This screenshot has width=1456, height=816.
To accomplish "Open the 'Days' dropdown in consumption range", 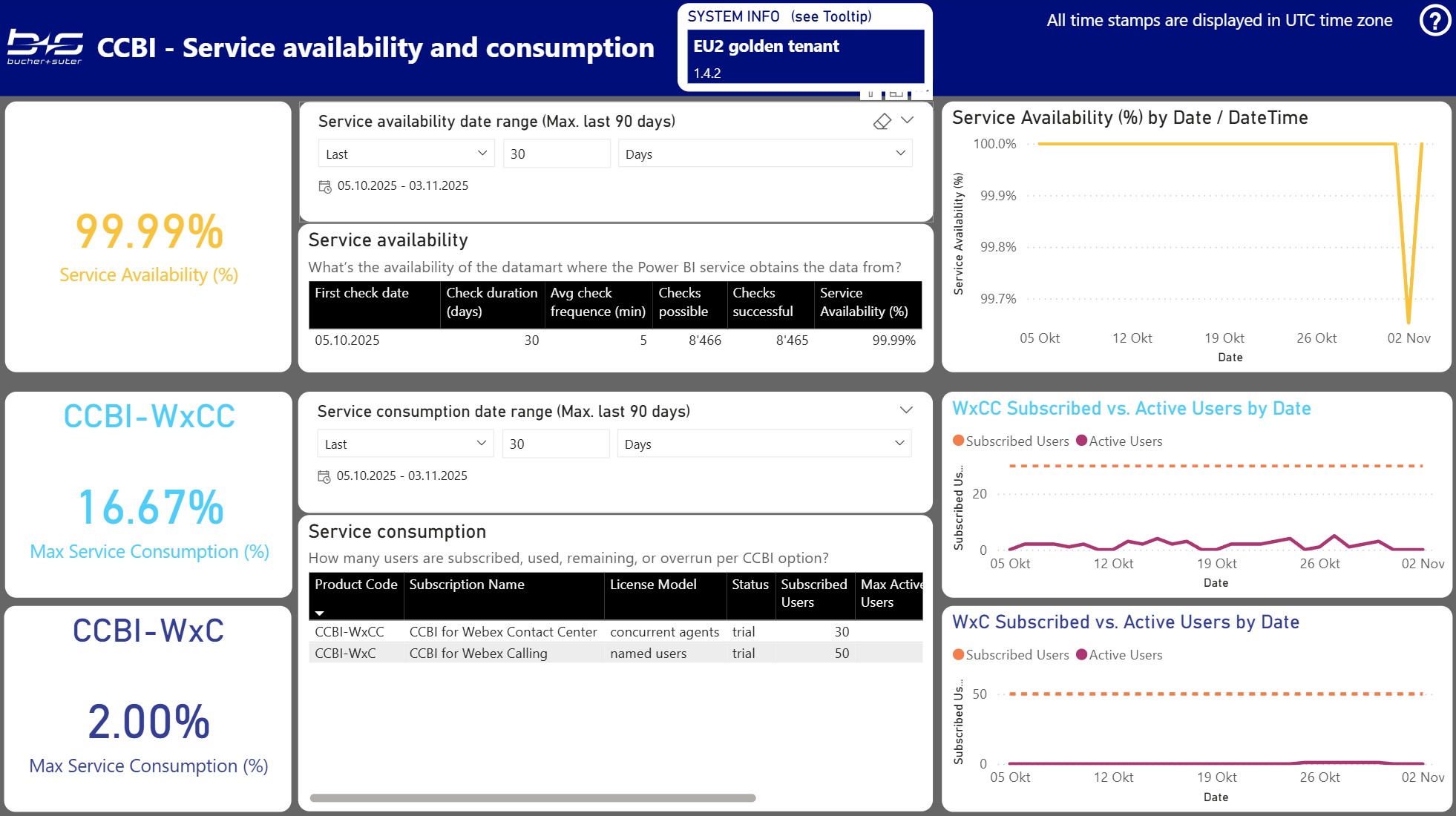I will click(x=764, y=444).
